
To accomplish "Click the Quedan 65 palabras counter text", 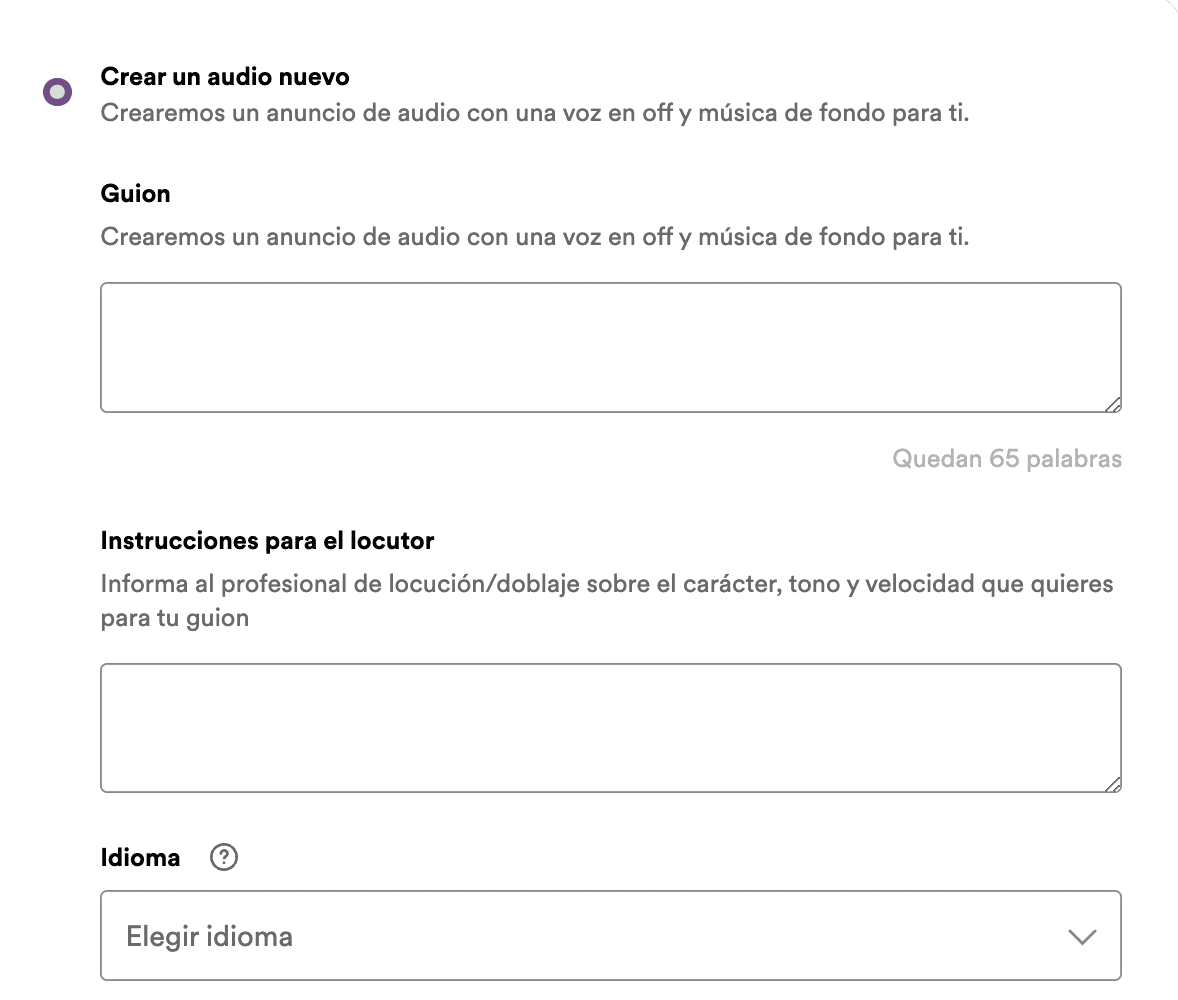I will pos(1007,458).
